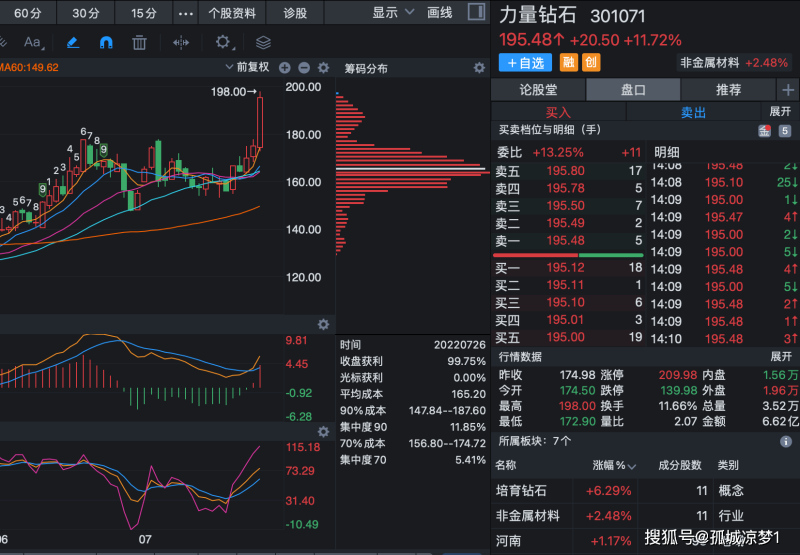The image size is (800, 555).
Task: Open 筹码分布 settings gear
Action: [479, 68]
